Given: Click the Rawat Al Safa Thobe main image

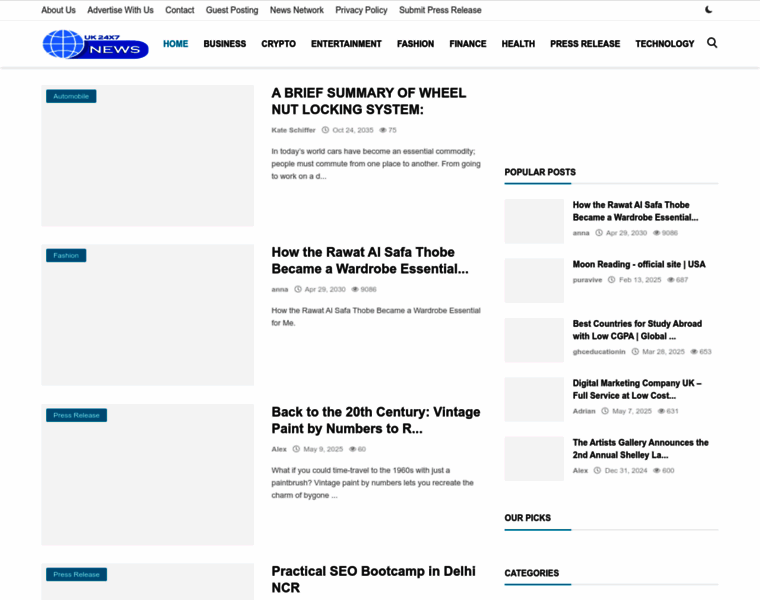Looking at the screenshot, I should pyautogui.click(x=147, y=315).
